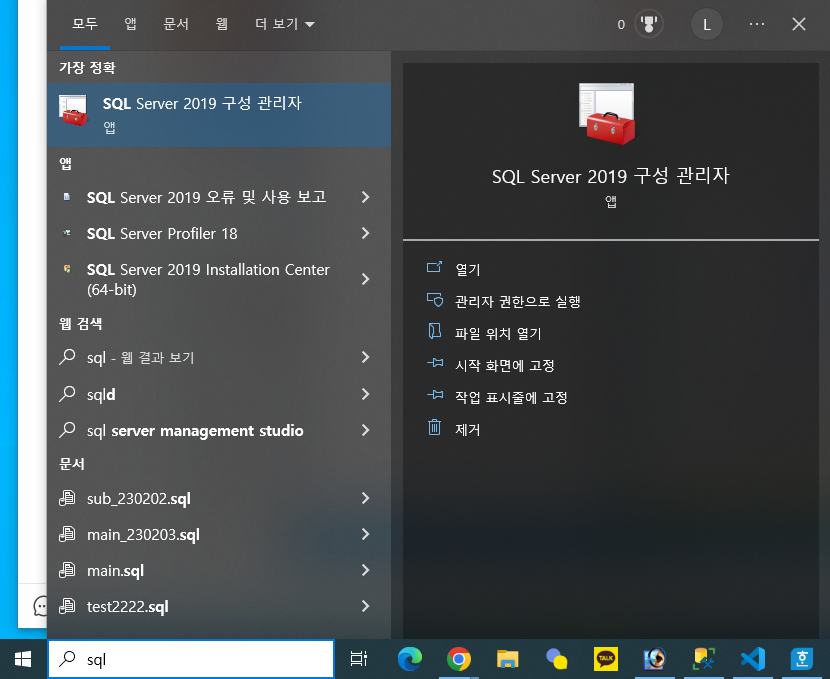Expand main_230203.sql details arrow
The image size is (830, 679).
click(365, 534)
